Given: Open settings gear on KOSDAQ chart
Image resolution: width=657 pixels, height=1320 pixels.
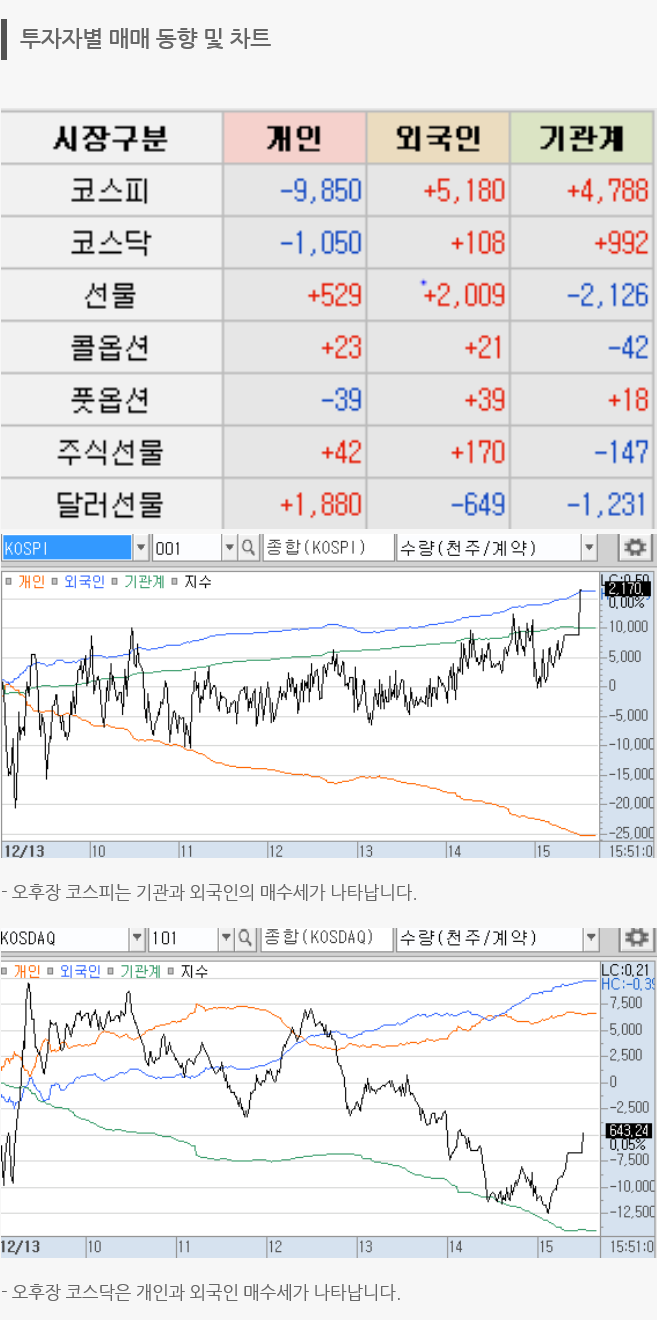Looking at the screenshot, I should 636,938.
